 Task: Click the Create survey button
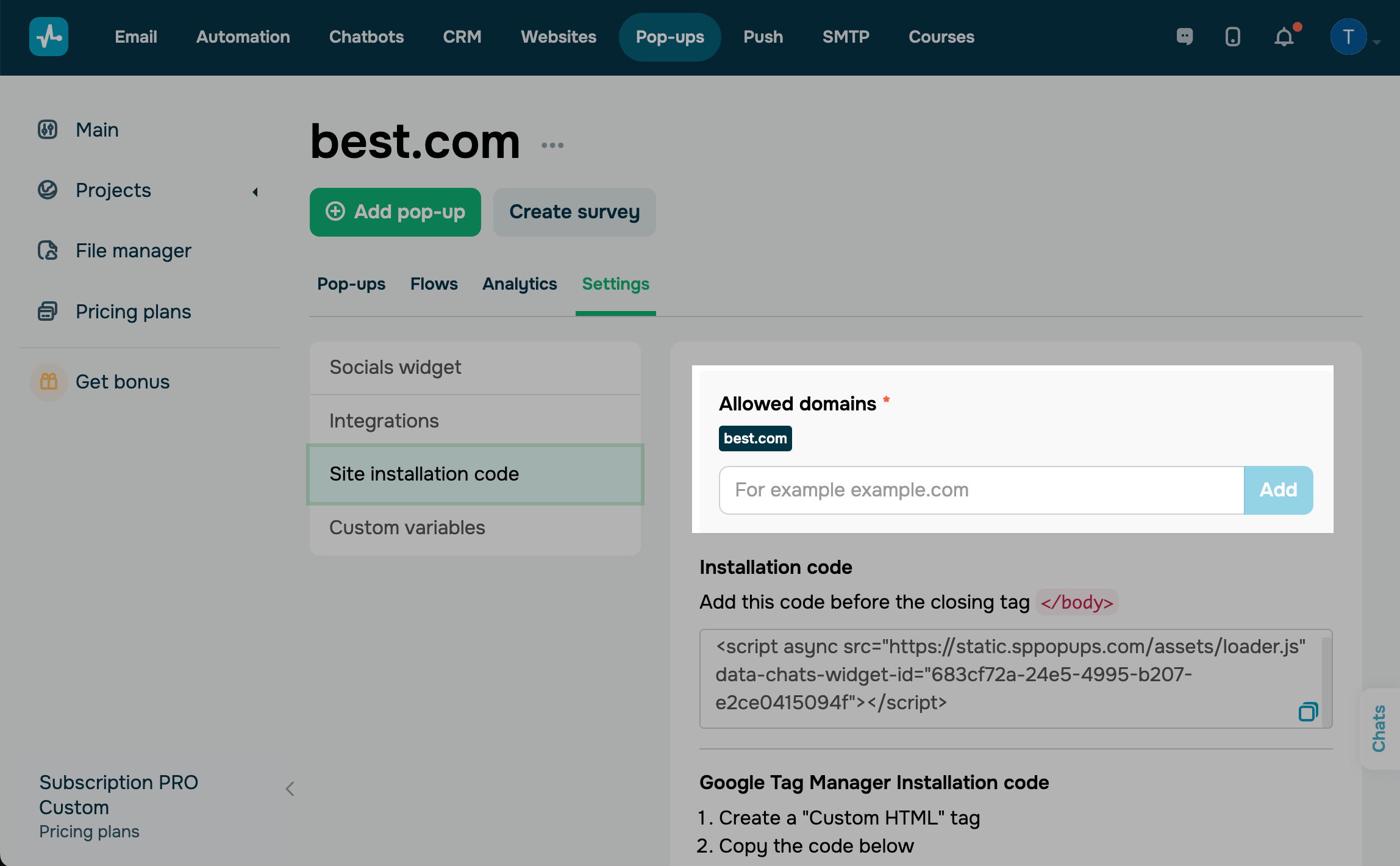[574, 212]
